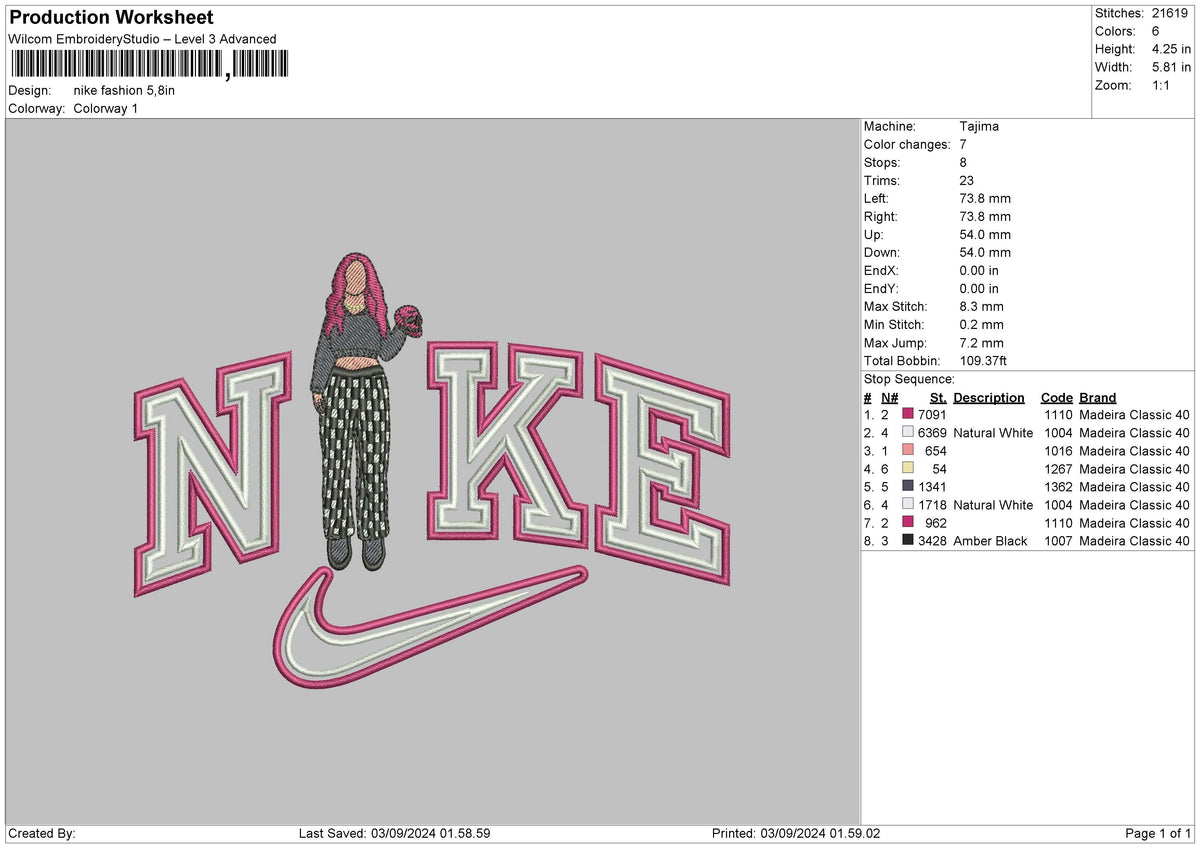Click stitch count 1341 in row 5

932,487
